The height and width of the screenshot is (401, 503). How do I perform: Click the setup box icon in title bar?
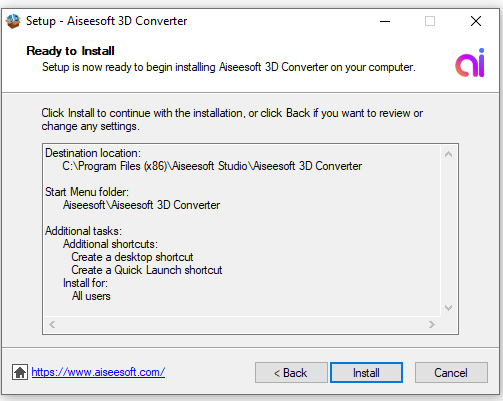point(13,21)
